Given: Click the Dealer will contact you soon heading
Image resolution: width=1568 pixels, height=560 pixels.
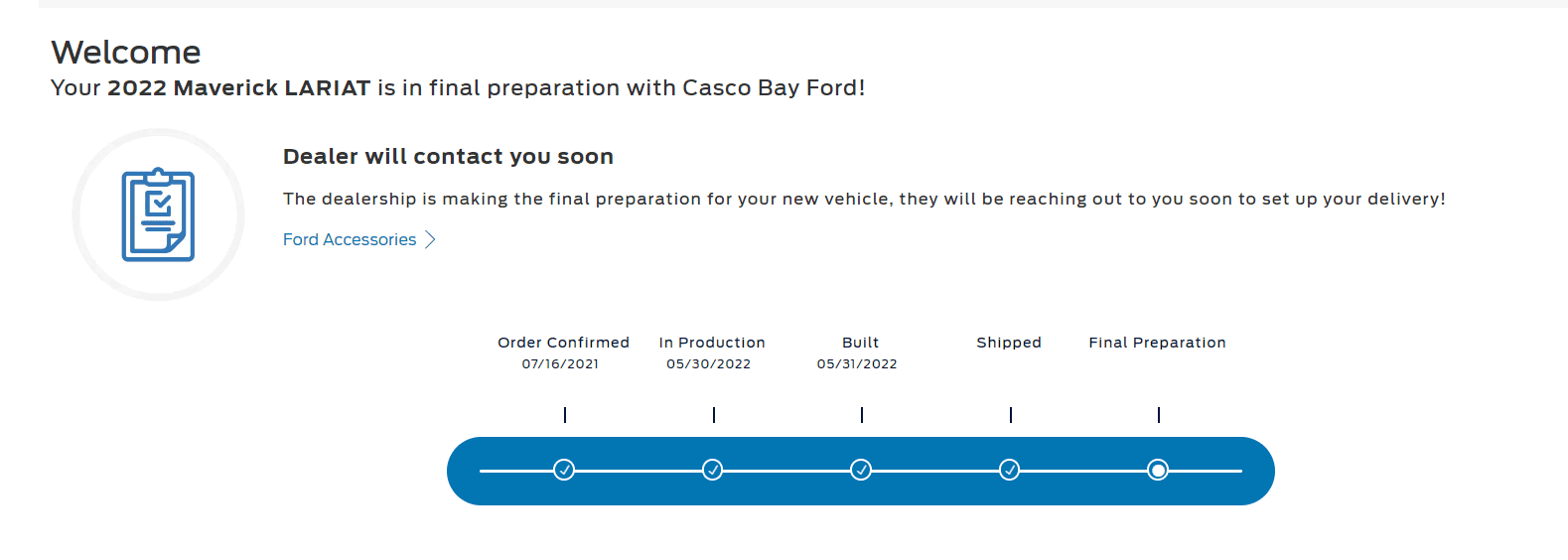Looking at the screenshot, I should [448, 157].
